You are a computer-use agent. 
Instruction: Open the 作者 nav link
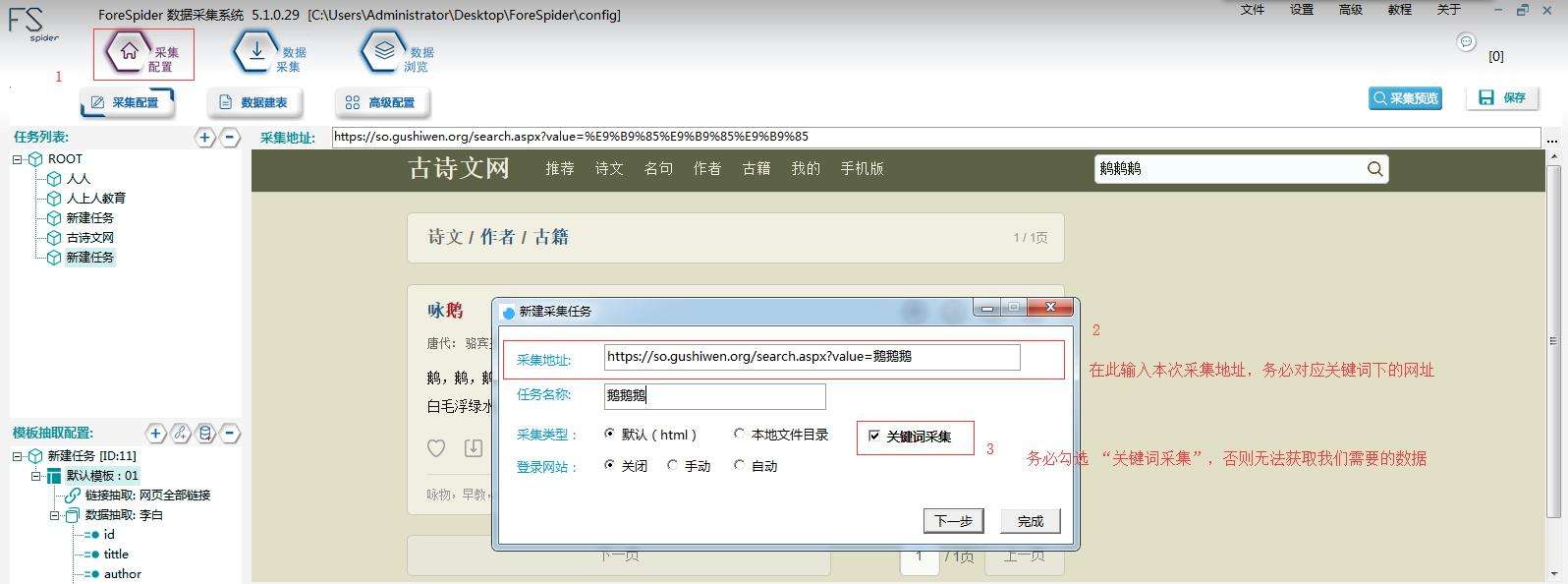click(x=707, y=169)
